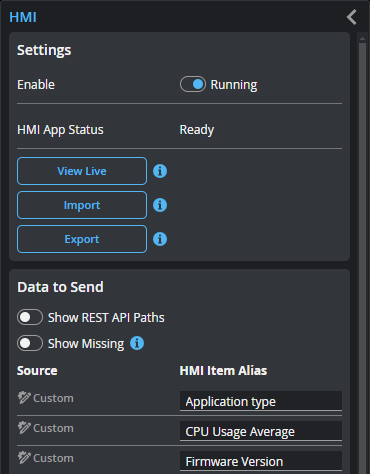Viewport: 370px width, 474px height.
Task: Edit the Application type alias field
Action: 261,401
